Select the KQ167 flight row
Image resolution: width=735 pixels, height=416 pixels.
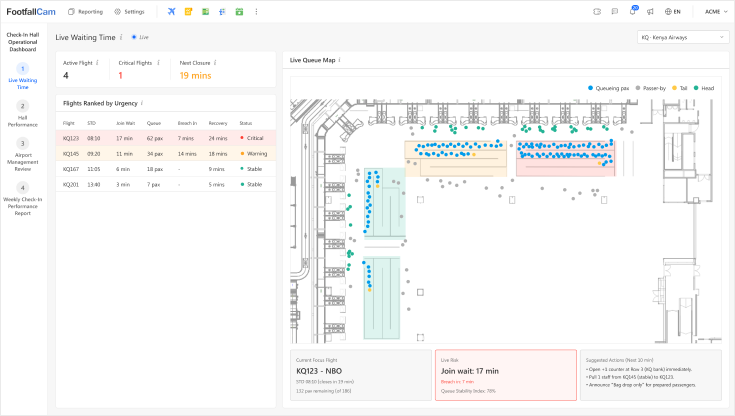click(x=166, y=169)
